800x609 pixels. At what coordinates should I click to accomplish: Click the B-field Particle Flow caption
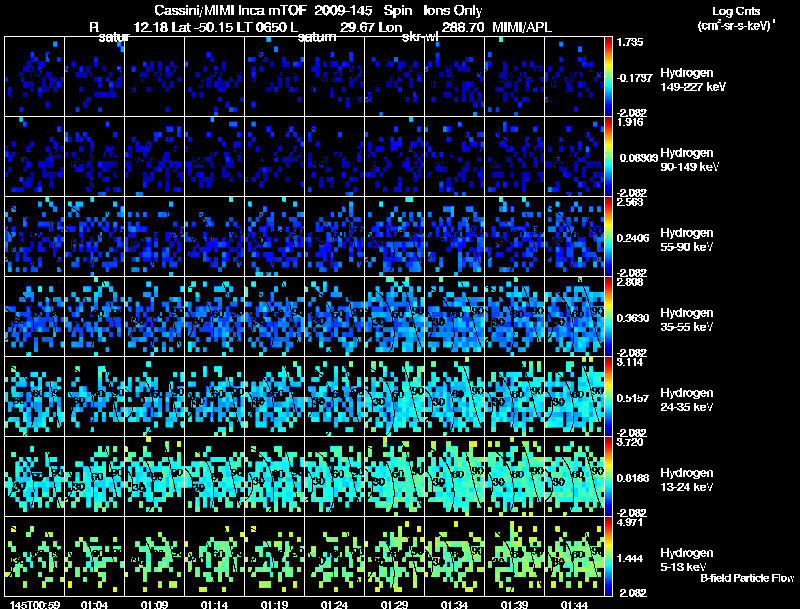[x=747, y=578]
